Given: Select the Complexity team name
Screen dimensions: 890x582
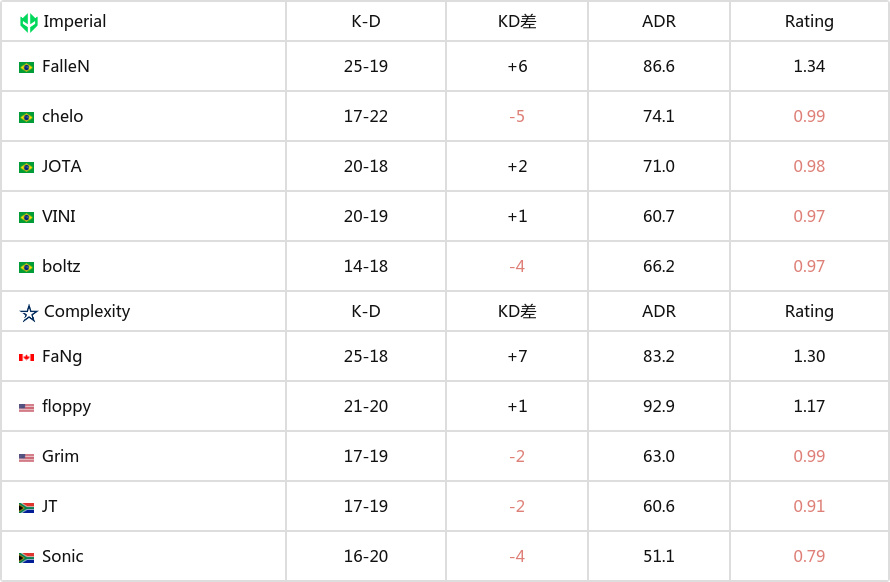Looking at the screenshot, I should (87, 312).
